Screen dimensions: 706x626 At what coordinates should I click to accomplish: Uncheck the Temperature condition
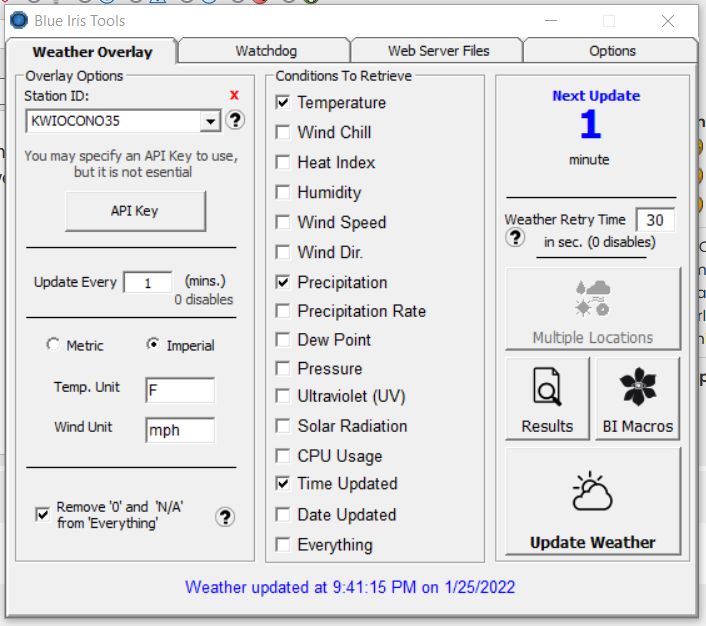click(x=282, y=102)
